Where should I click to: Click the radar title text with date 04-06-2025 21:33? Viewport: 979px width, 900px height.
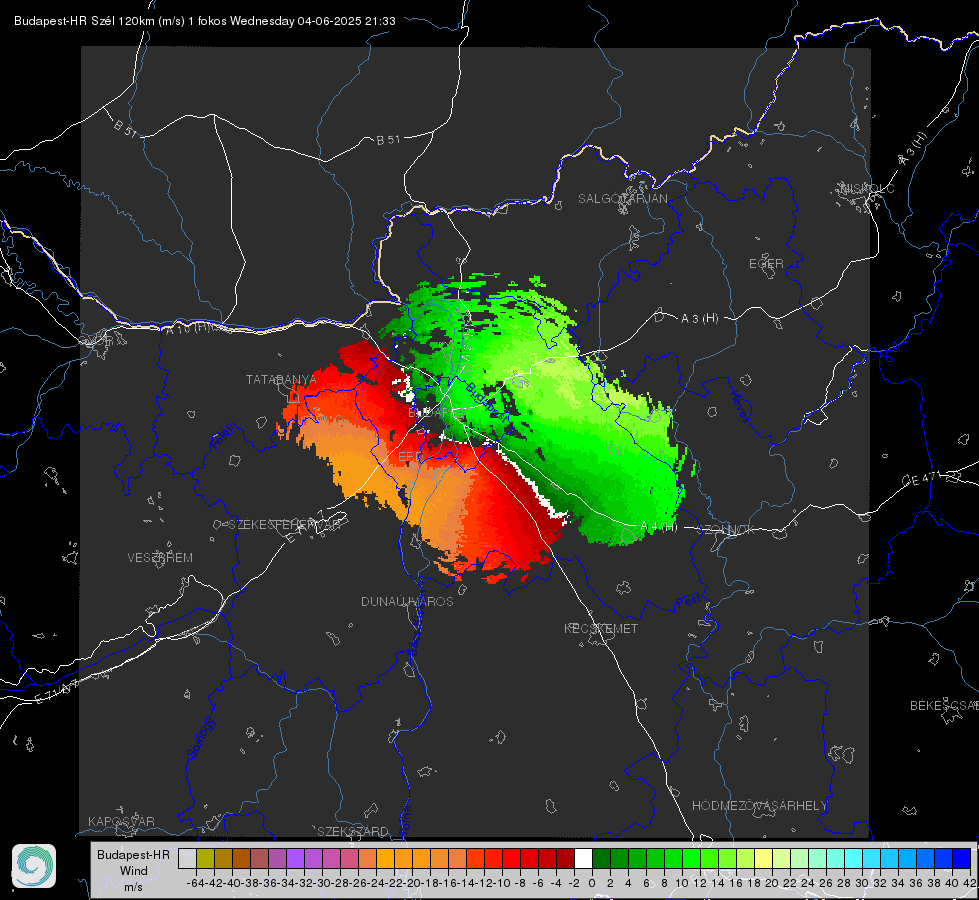(205, 21)
